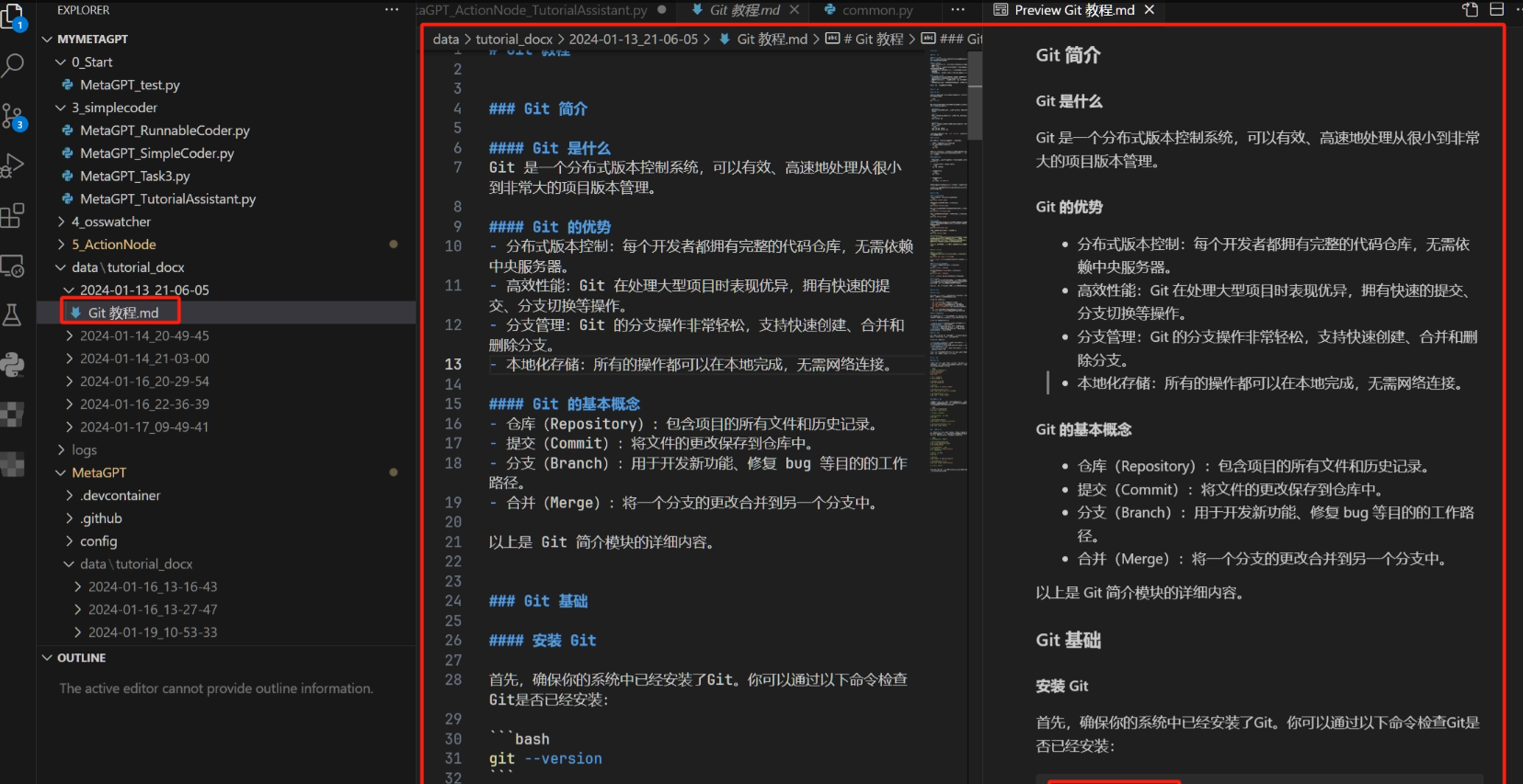This screenshot has width=1523, height=784.
Task: Click the Git 教程.md breadcrumb
Action: 763,39
